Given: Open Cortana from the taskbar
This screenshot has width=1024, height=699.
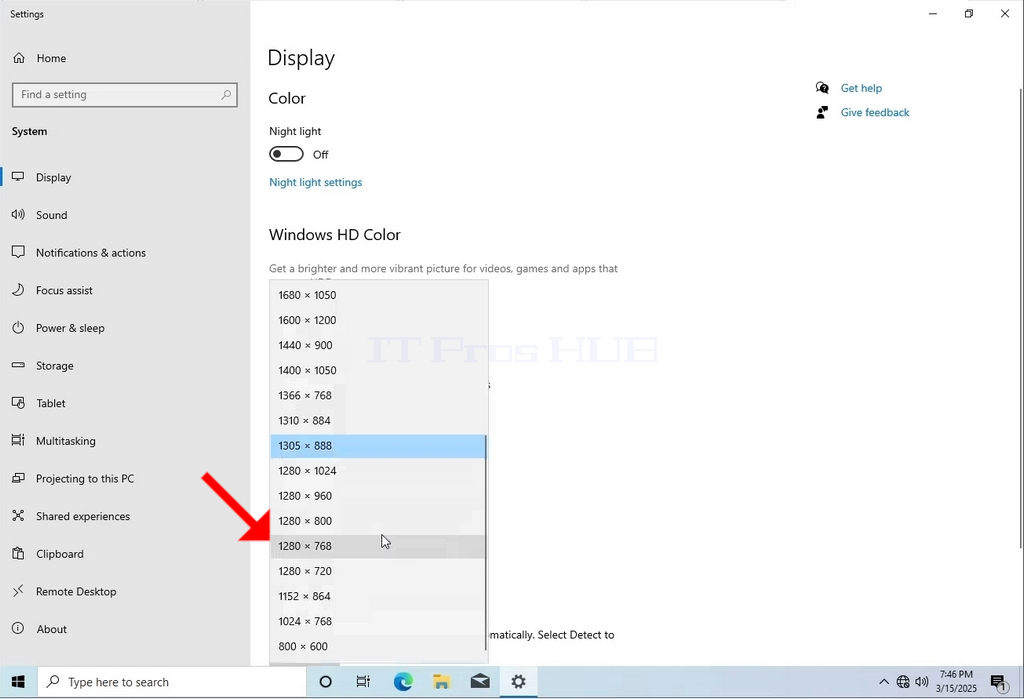Looking at the screenshot, I should coord(325,682).
